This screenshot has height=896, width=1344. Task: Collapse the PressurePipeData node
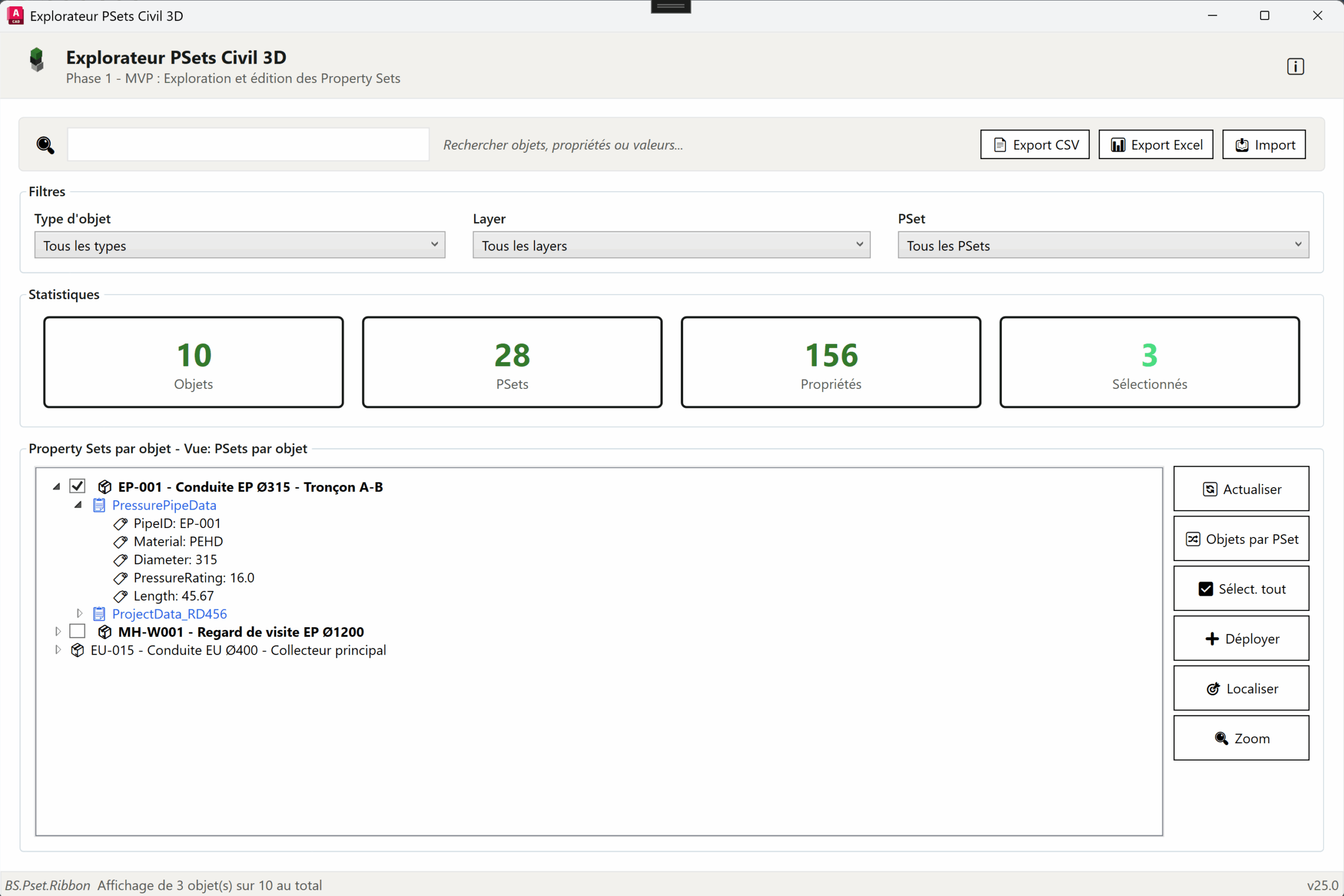[78, 504]
